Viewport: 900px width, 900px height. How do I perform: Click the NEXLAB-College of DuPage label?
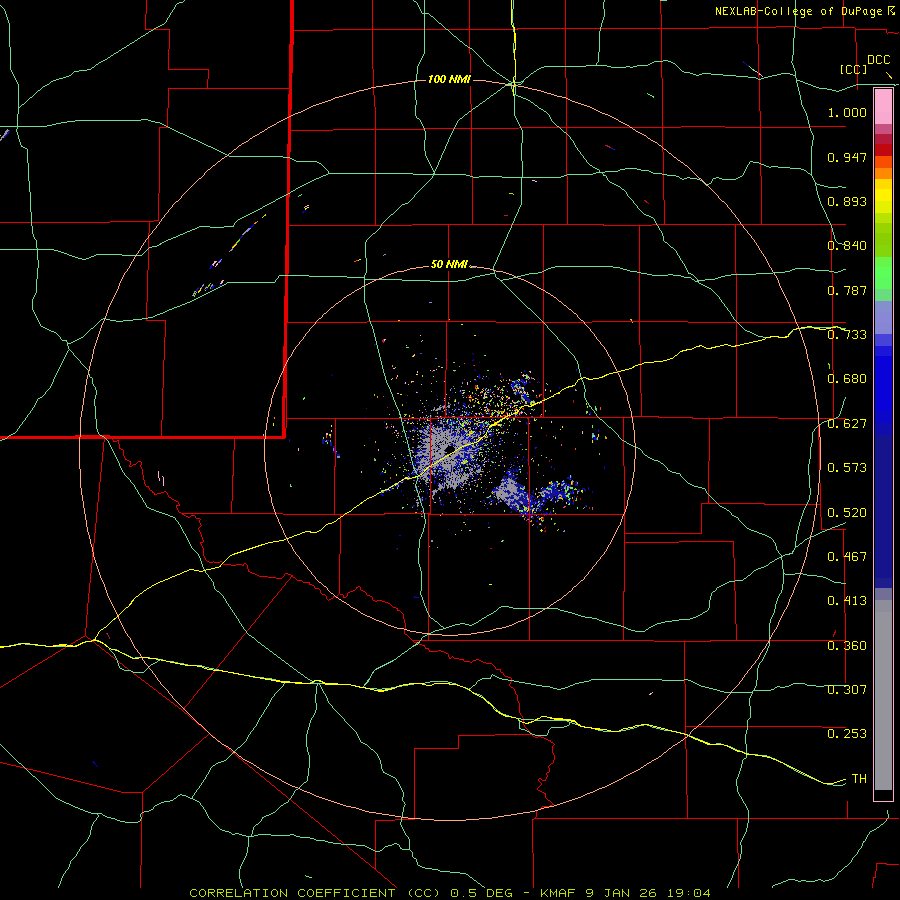point(798,11)
